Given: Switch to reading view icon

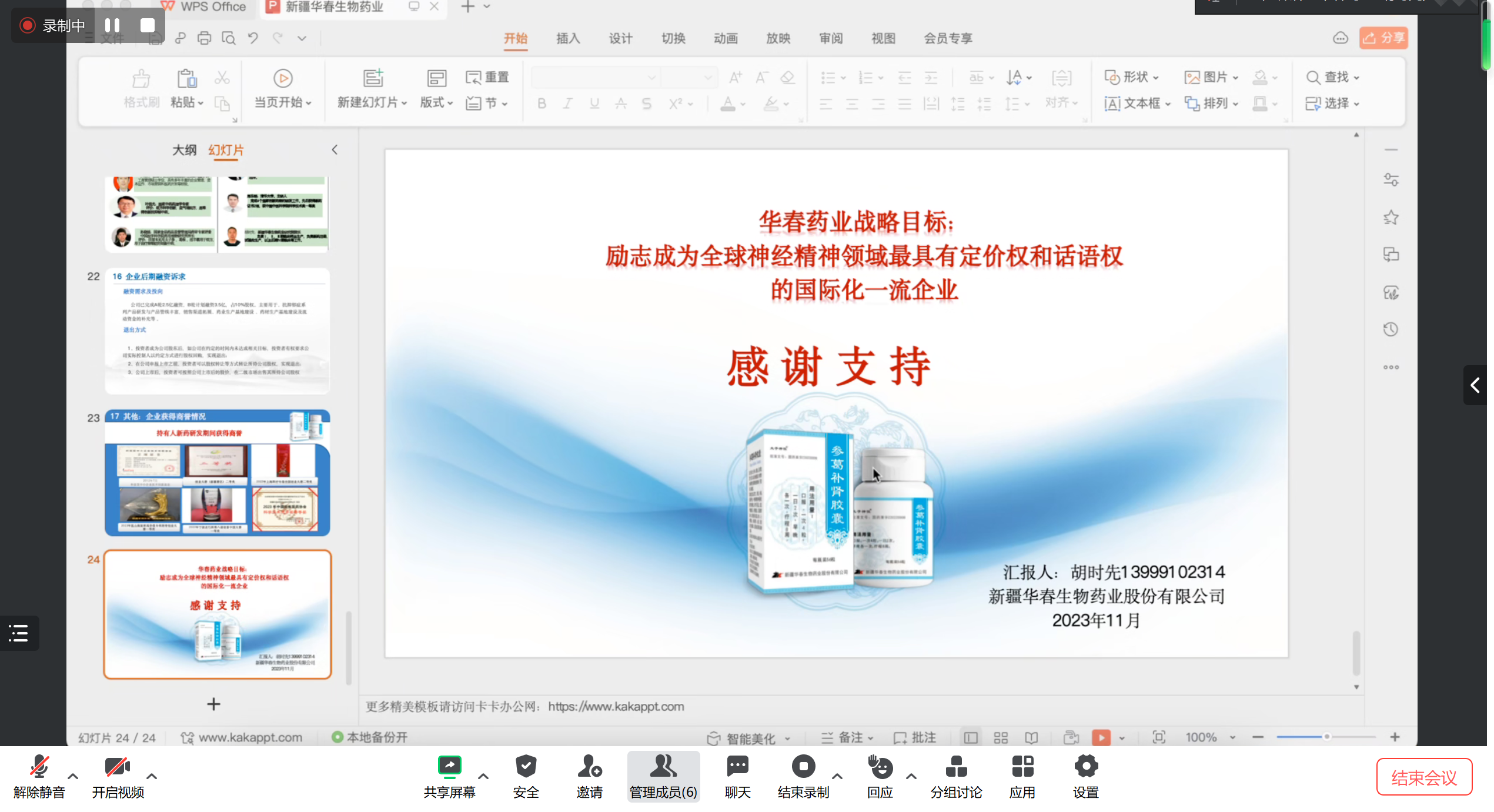Looking at the screenshot, I should click(x=1031, y=738).
